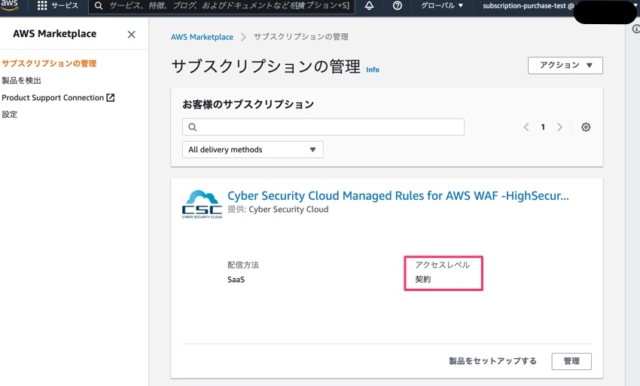Click the 製品をセットアップする link

point(493,361)
